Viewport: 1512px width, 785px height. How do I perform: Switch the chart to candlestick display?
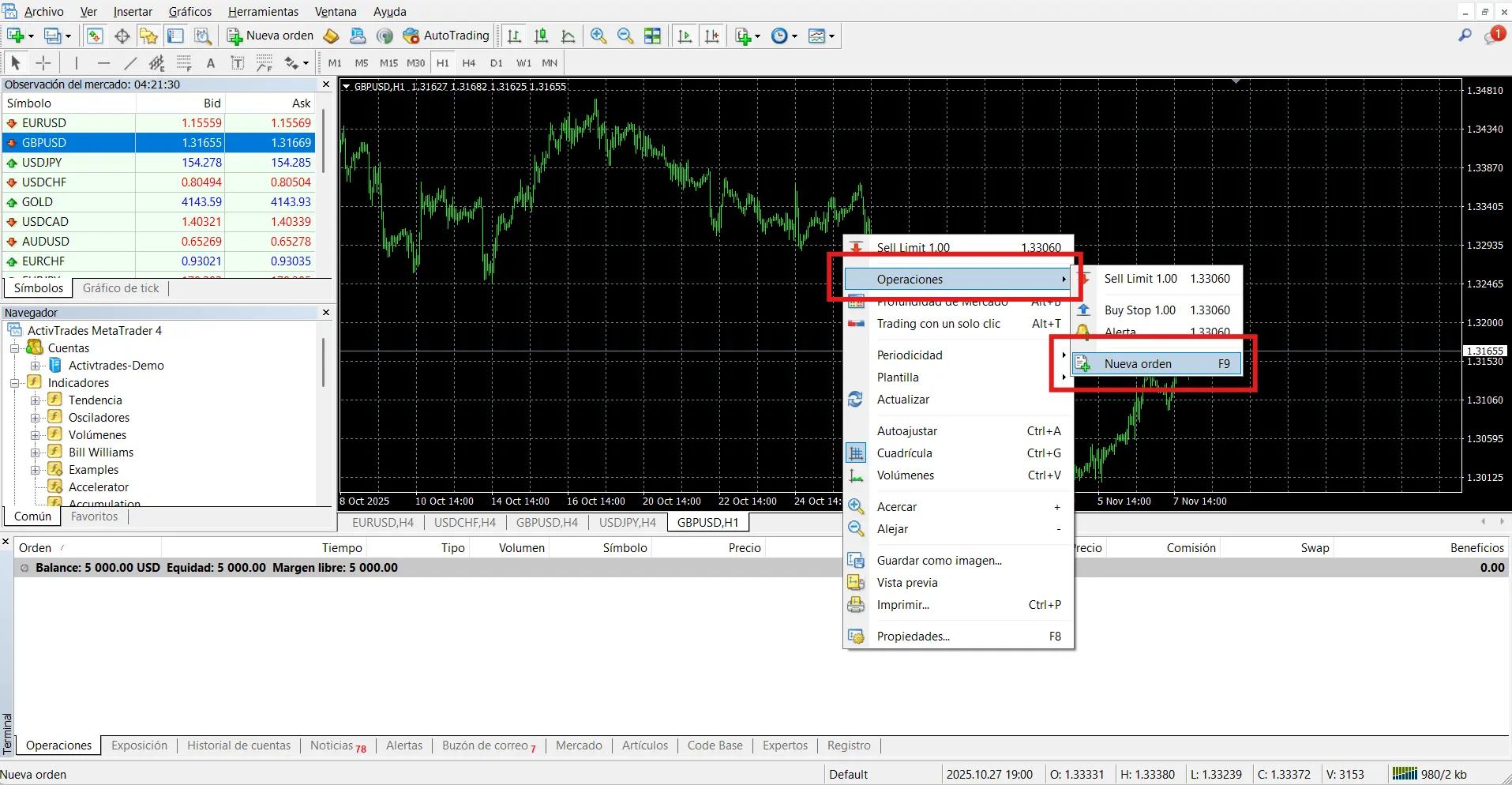click(x=541, y=36)
